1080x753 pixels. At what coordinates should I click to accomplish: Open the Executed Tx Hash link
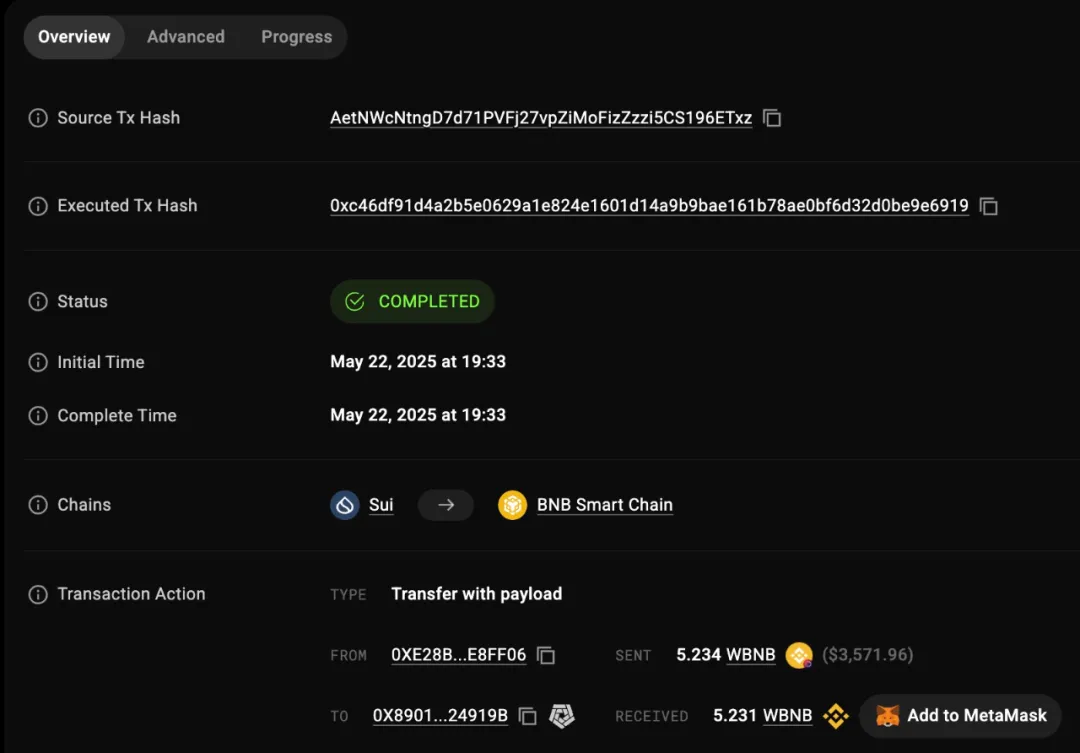tap(649, 206)
